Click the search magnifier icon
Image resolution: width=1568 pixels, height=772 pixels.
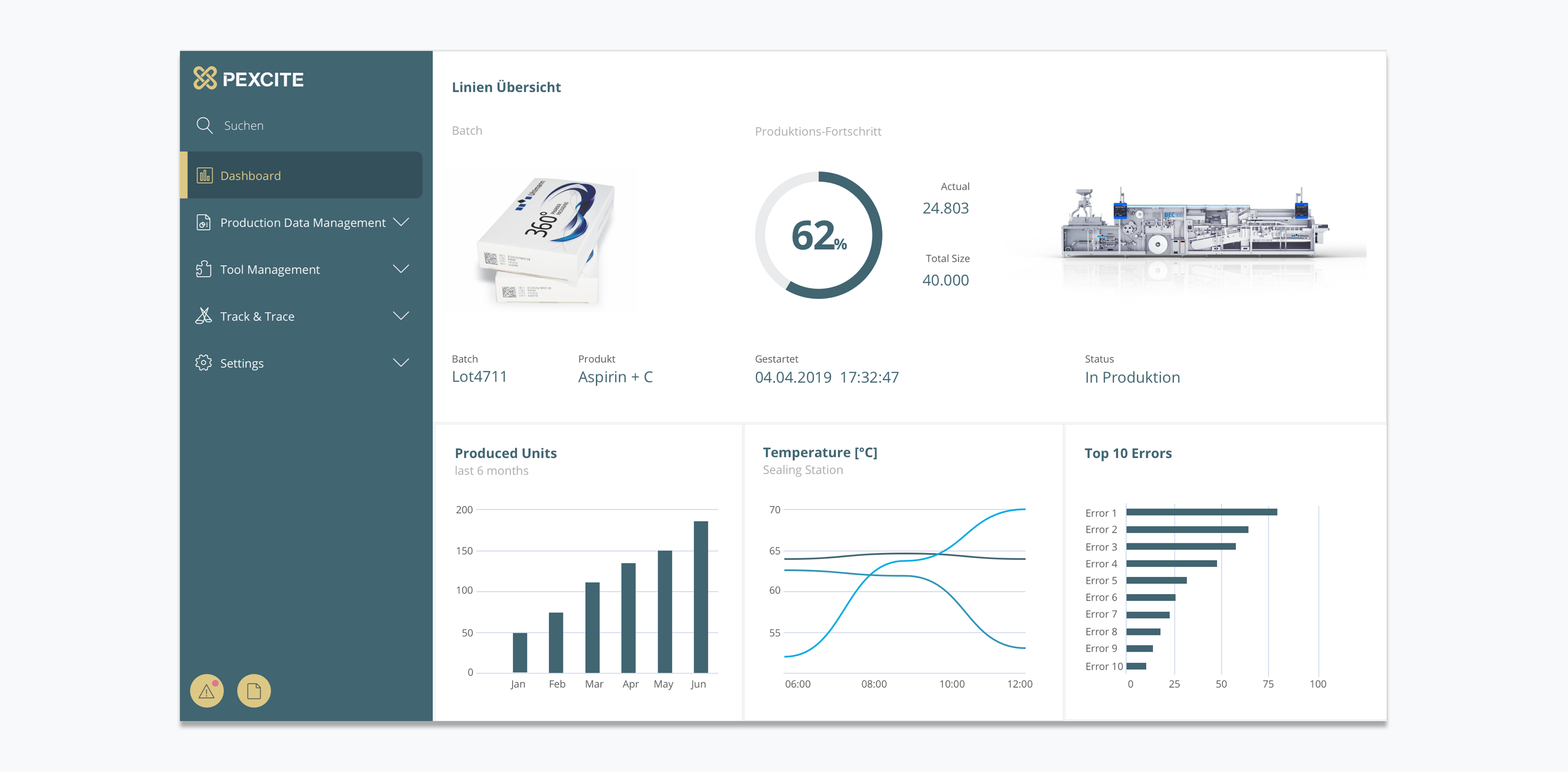[204, 125]
